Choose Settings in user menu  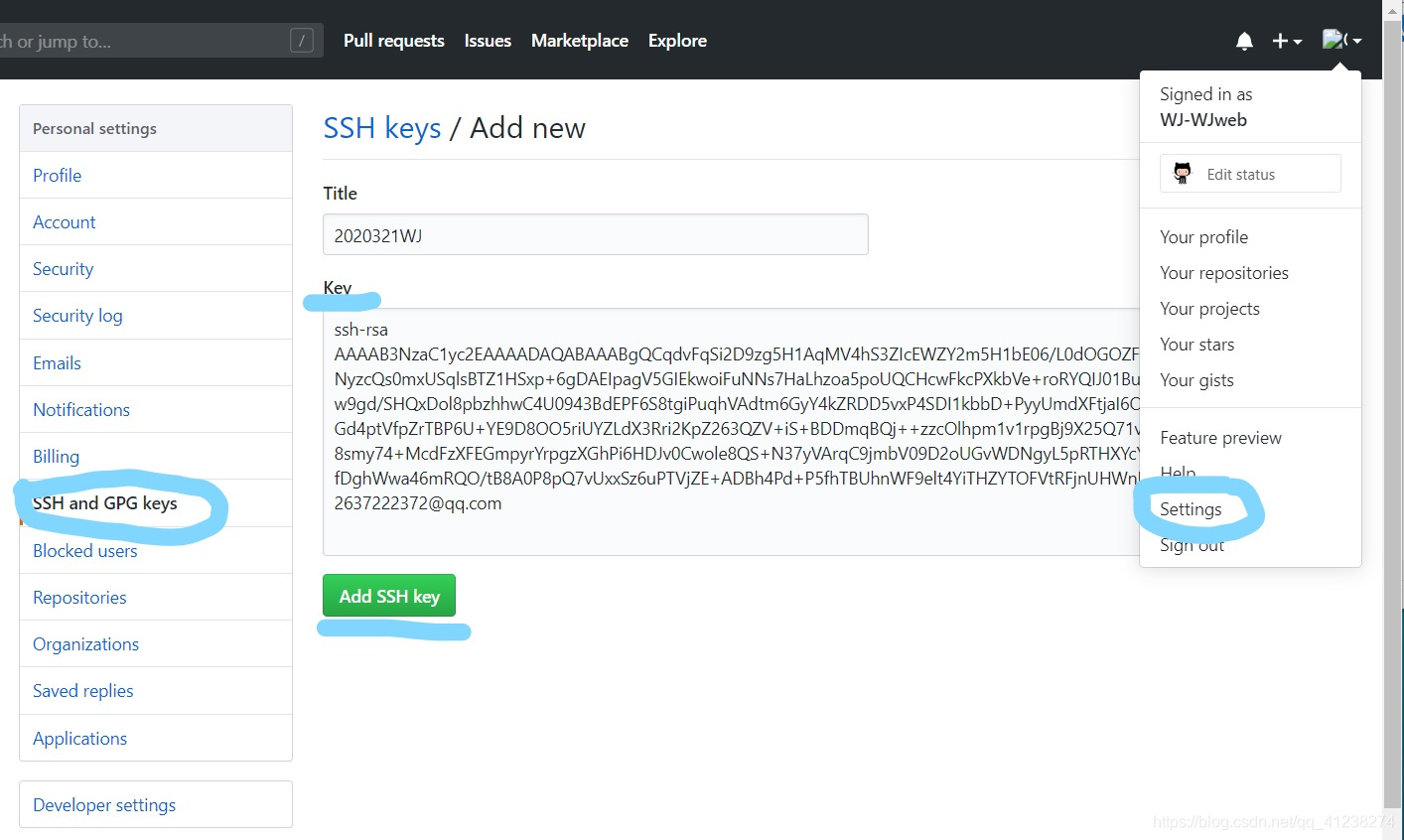tap(1191, 509)
